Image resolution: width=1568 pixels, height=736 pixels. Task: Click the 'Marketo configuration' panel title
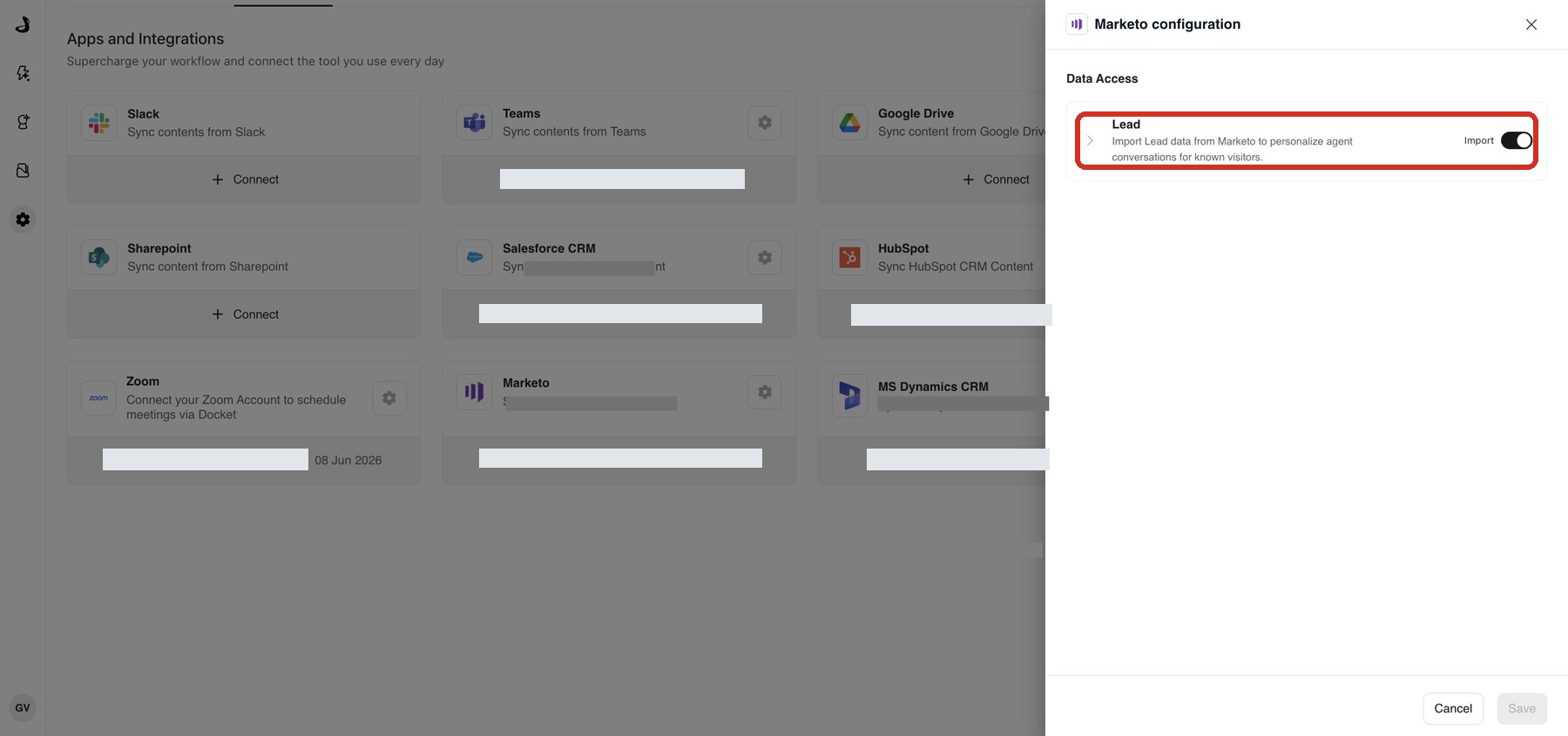pyautogui.click(x=1167, y=24)
